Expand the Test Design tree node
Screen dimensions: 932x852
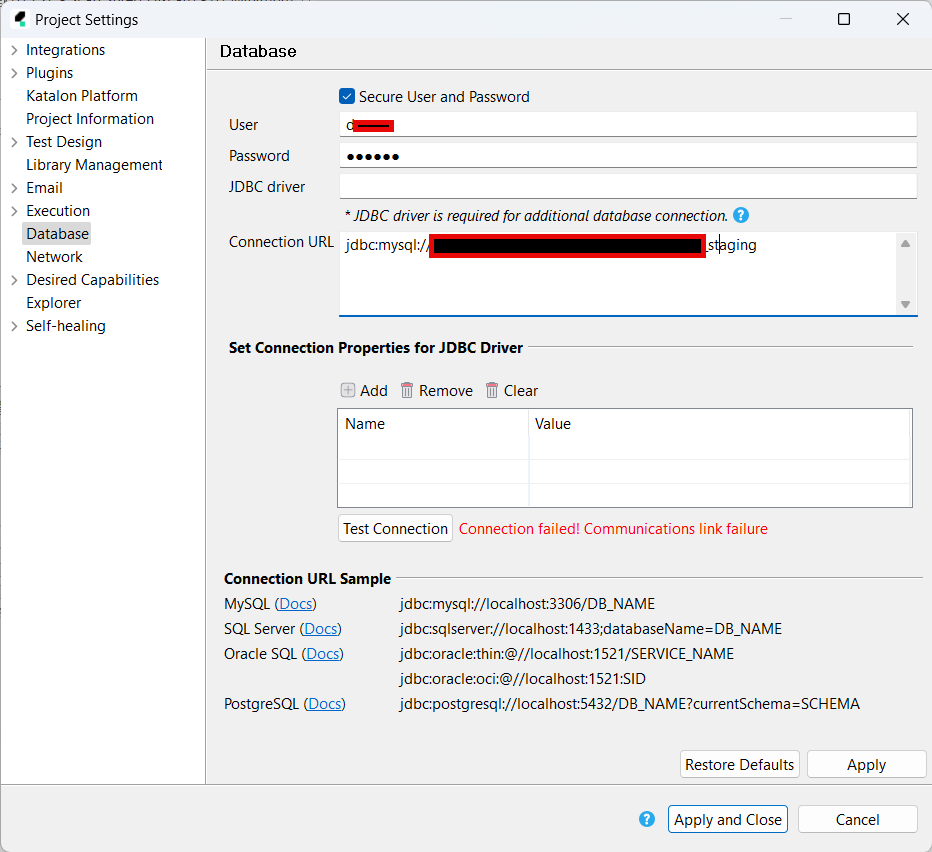(x=14, y=142)
